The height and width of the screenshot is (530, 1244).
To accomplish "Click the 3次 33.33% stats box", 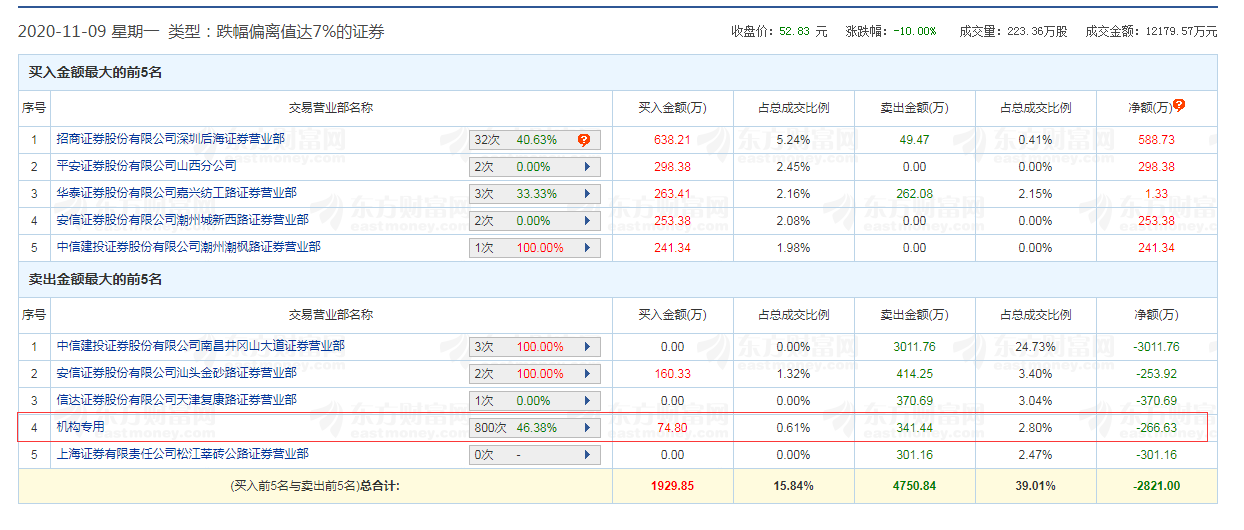I will tap(535, 194).
